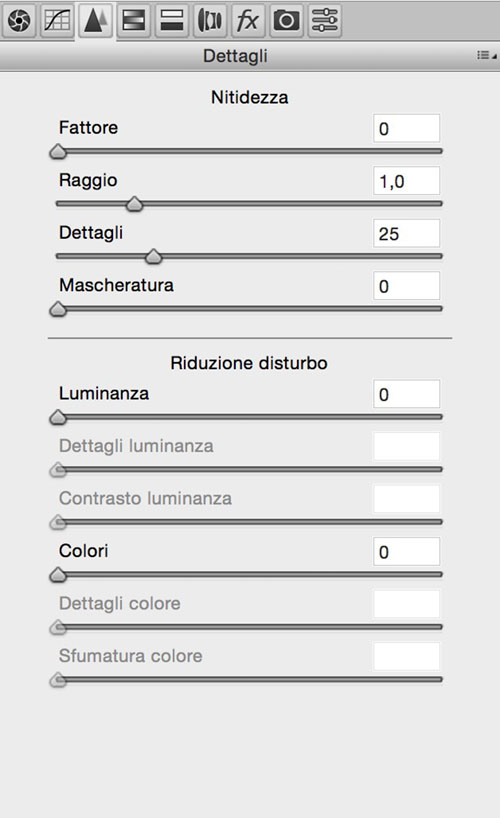Screen dimensions: 500x818
Task: Click the Raggio value field showing 1,0
Action: pyautogui.click(x=407, y=181)
